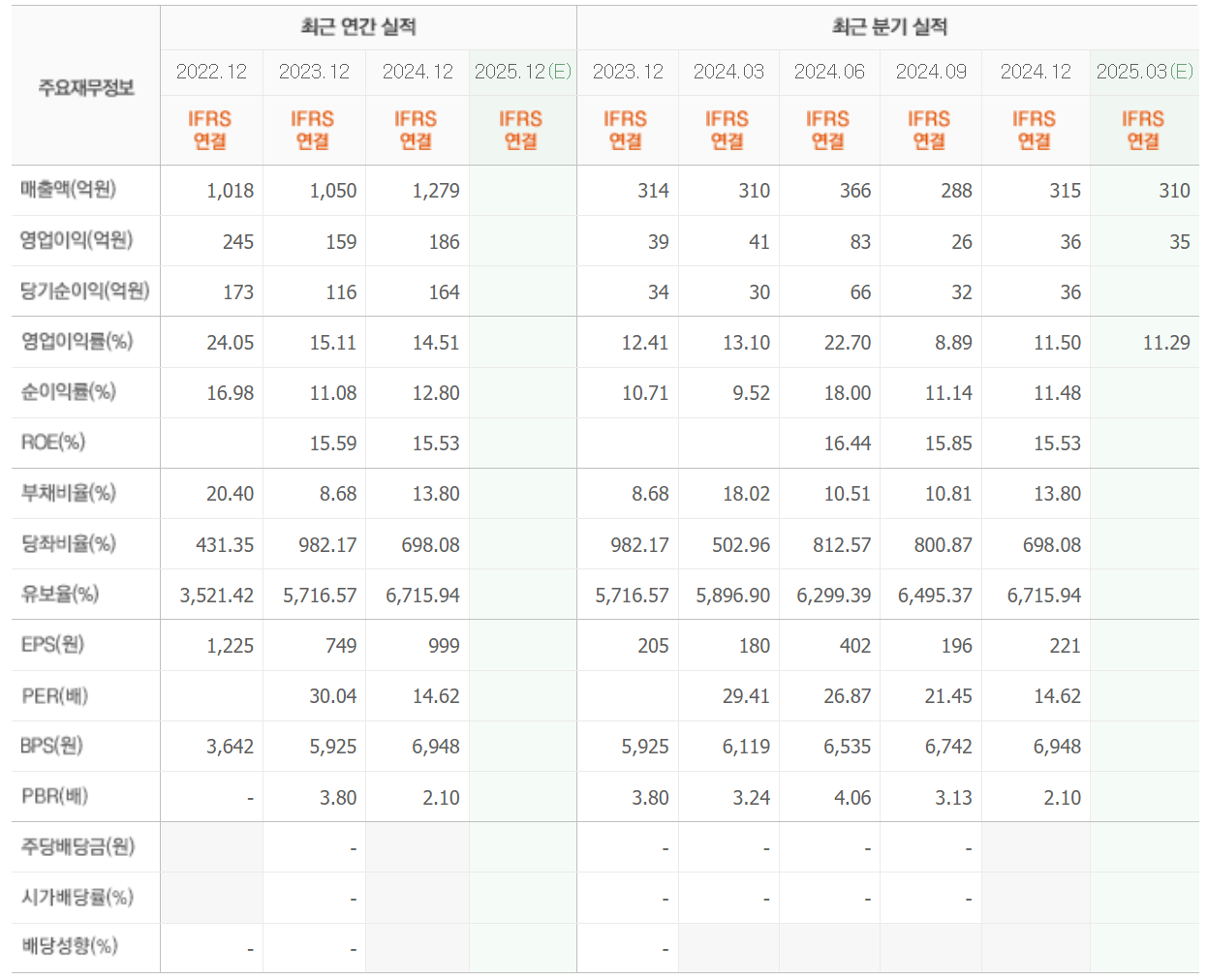Select the 매출액(억원) row label

pyautogui.click(x=69, y=190)
